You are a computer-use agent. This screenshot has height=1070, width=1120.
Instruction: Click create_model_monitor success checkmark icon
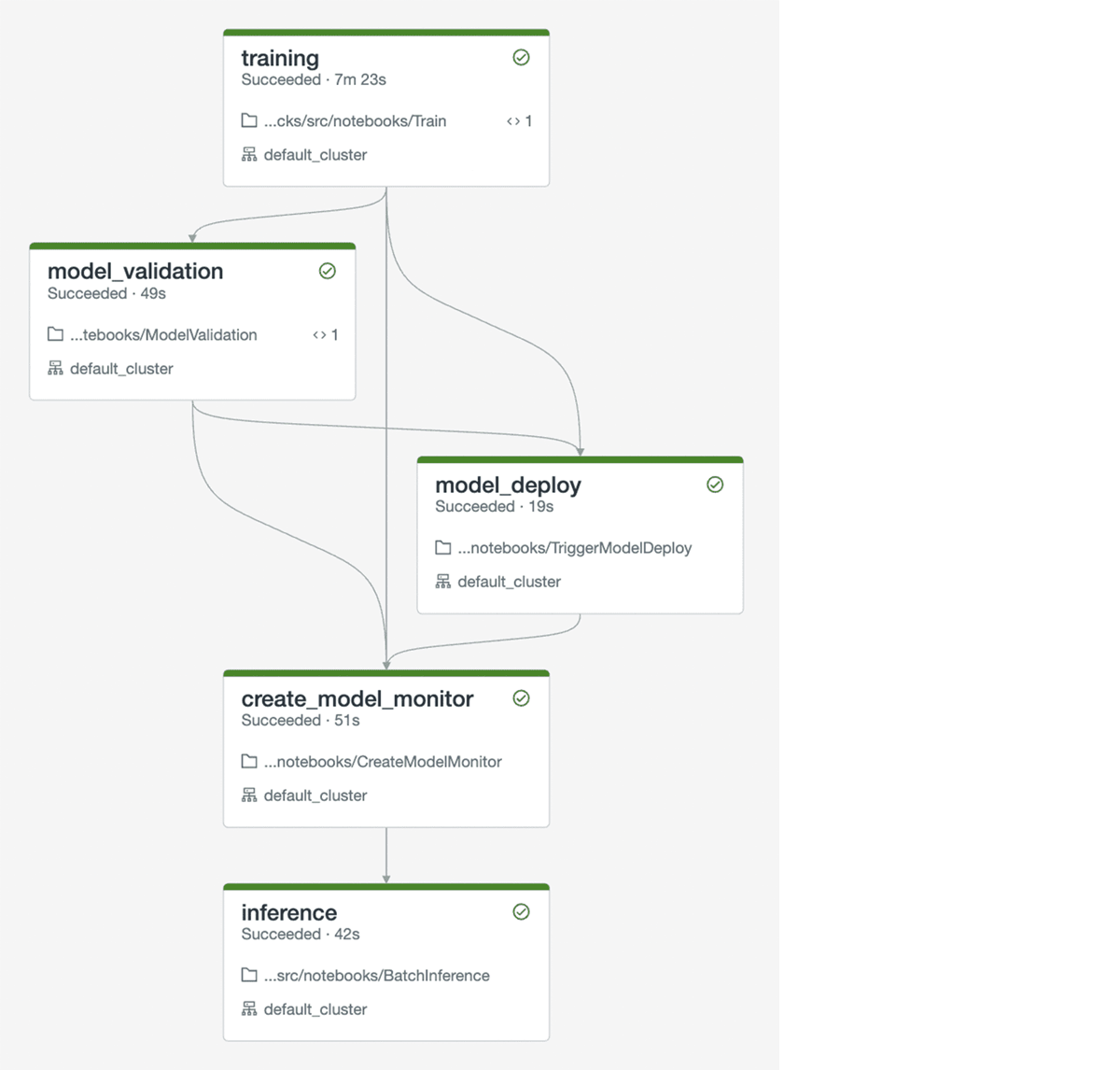521,698
